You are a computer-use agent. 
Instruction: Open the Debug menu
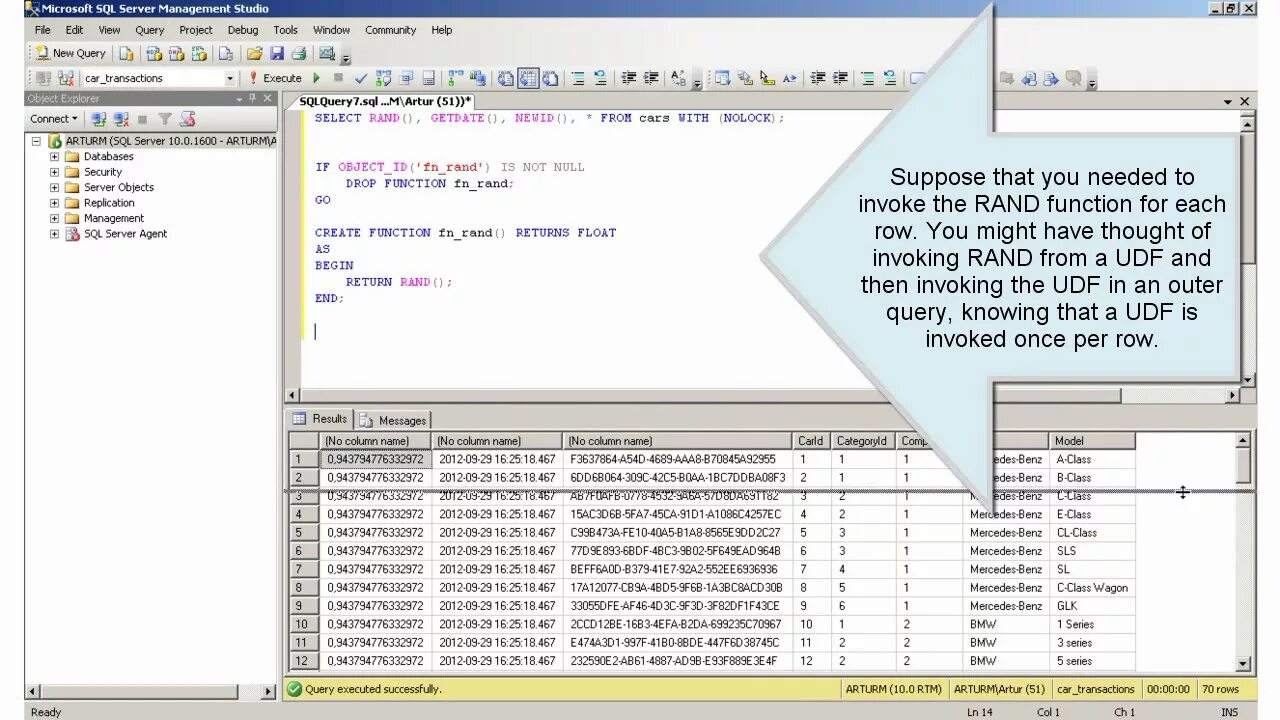(x=243, y=30)
